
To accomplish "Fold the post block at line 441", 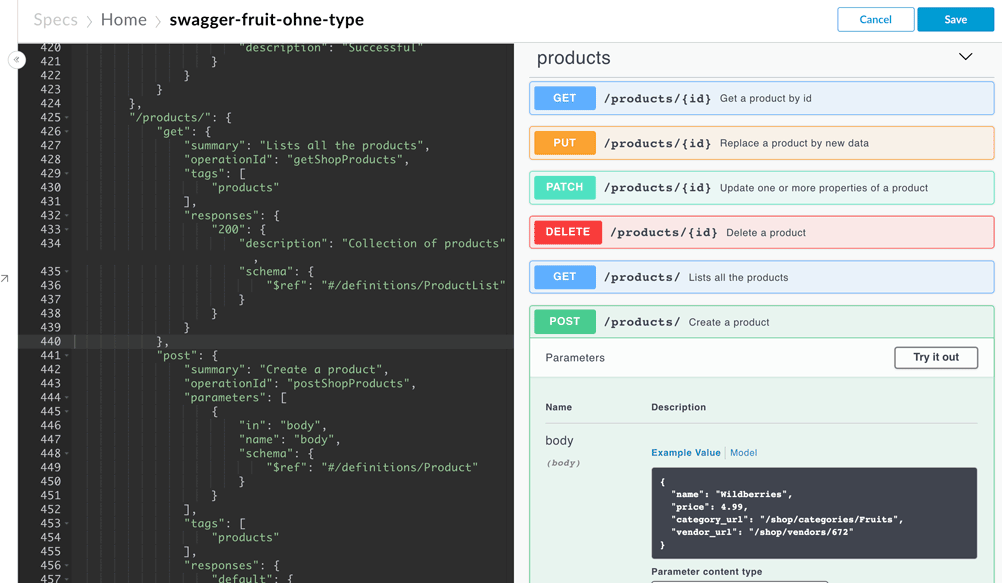I will click(x=66, y=355).
